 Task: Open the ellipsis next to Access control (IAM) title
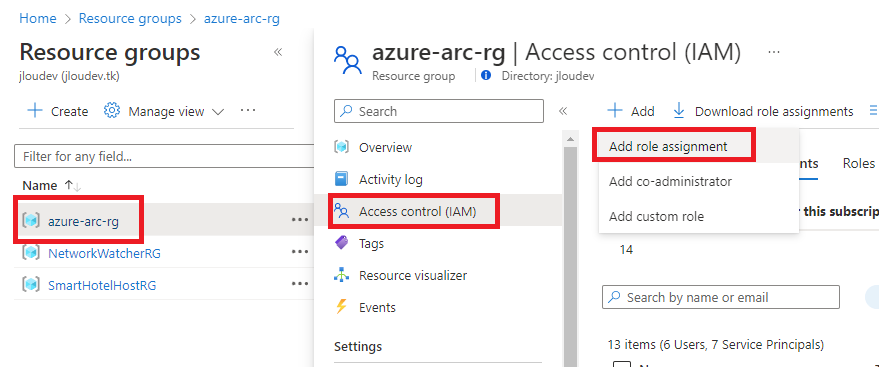774,52
